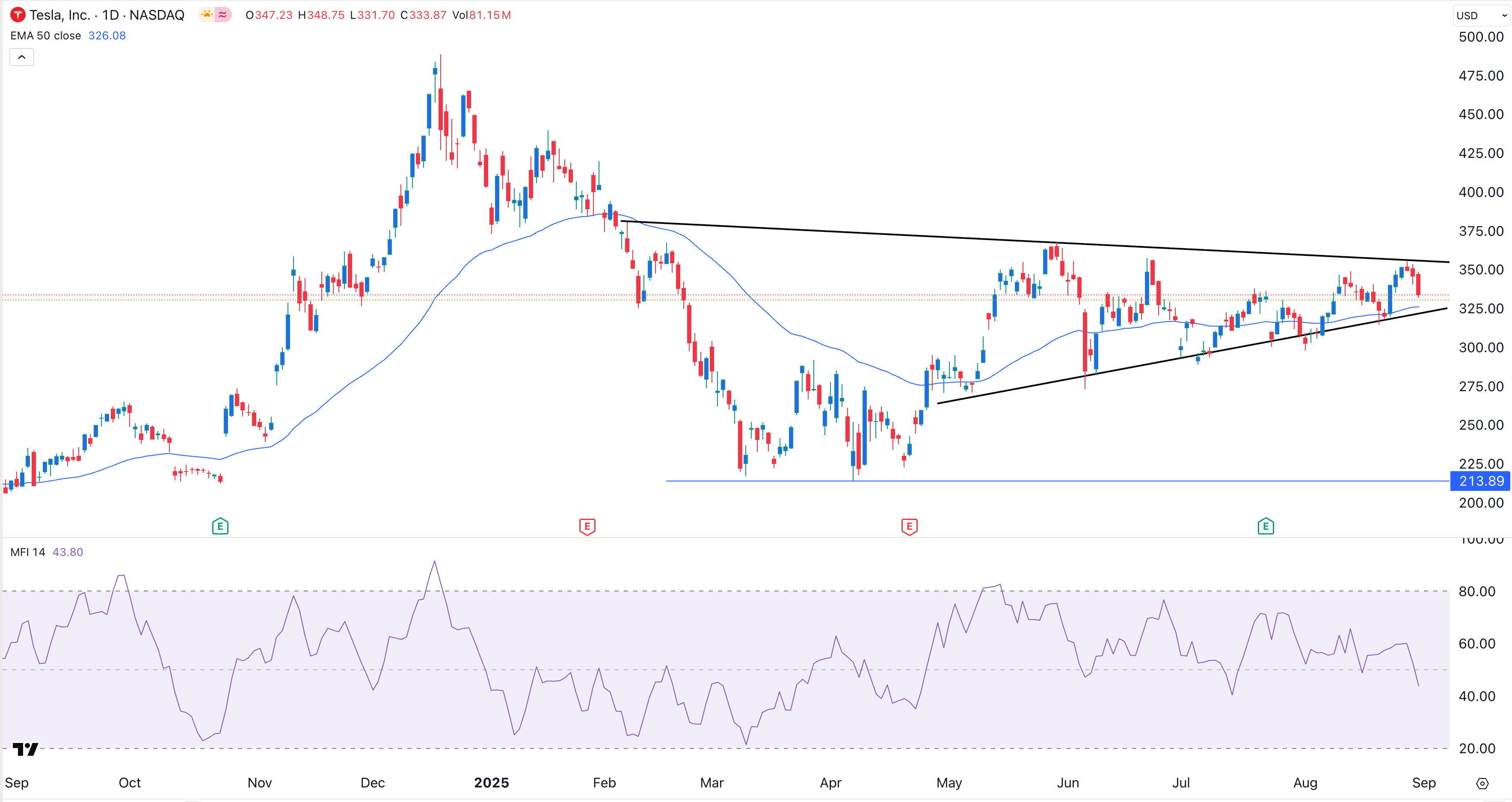
Task: Click the Tesla logo icon
Action: click(18, 15)
